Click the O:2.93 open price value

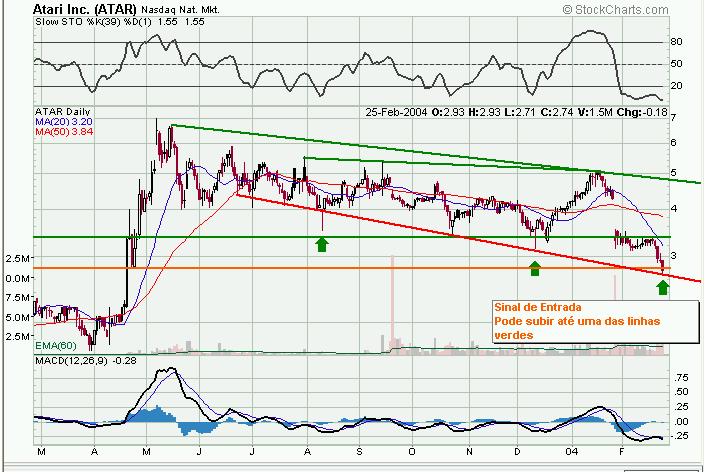point(448,112)
